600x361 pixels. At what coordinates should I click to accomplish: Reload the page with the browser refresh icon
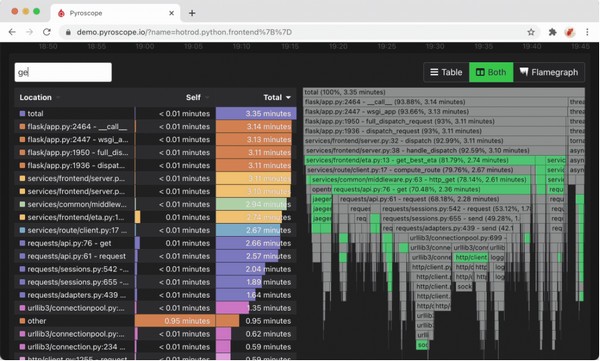[x=47, y=32]
